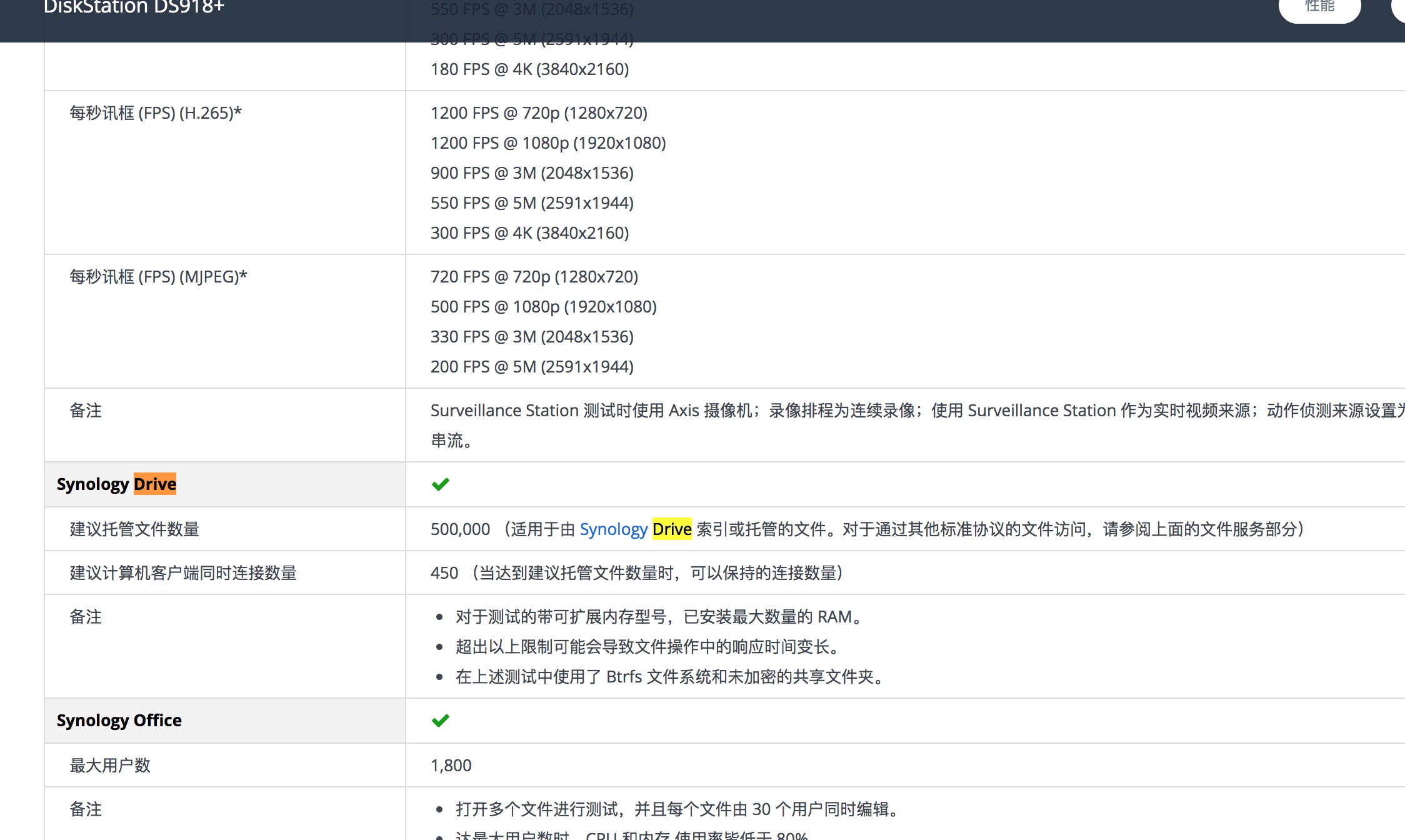Click 500 FPS @ 1080p (1920x1080) value
The width and height of the screenshot is (1405, 840).
click(544, 307)
